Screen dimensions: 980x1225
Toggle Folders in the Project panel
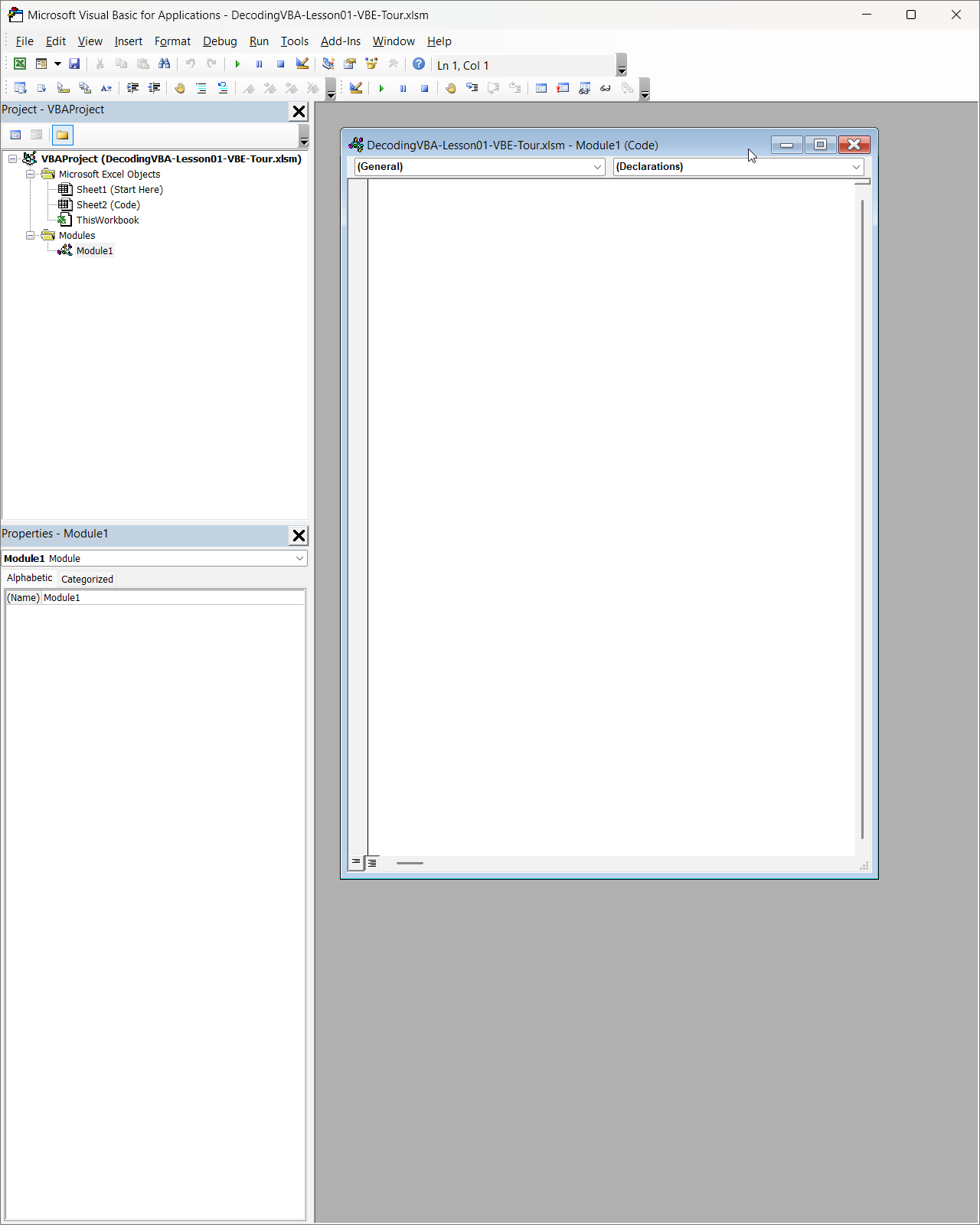(x=63, y=136)
